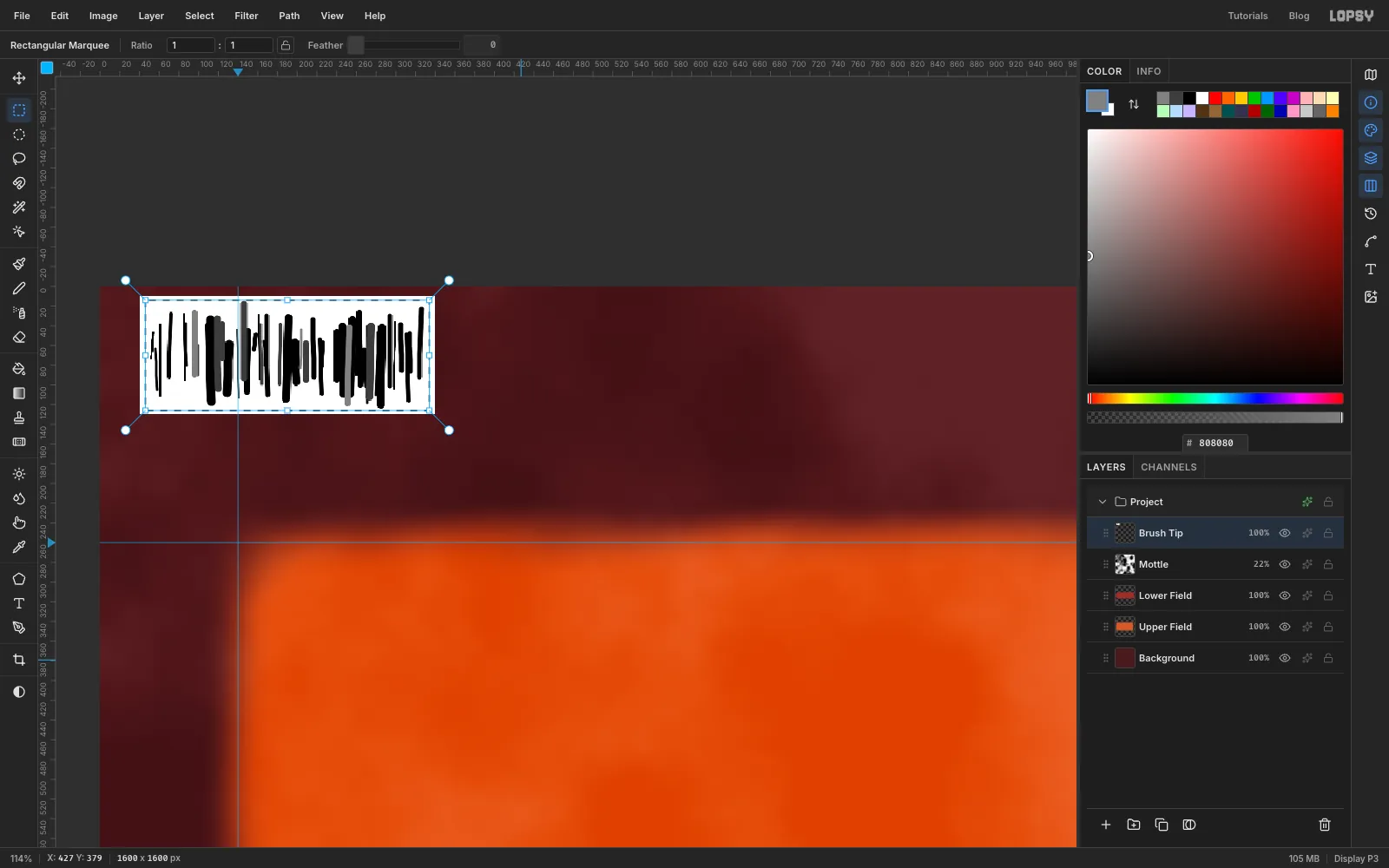Click the hue spectrum slider
Viewport: 1389px width, 868px height.
1215,398
